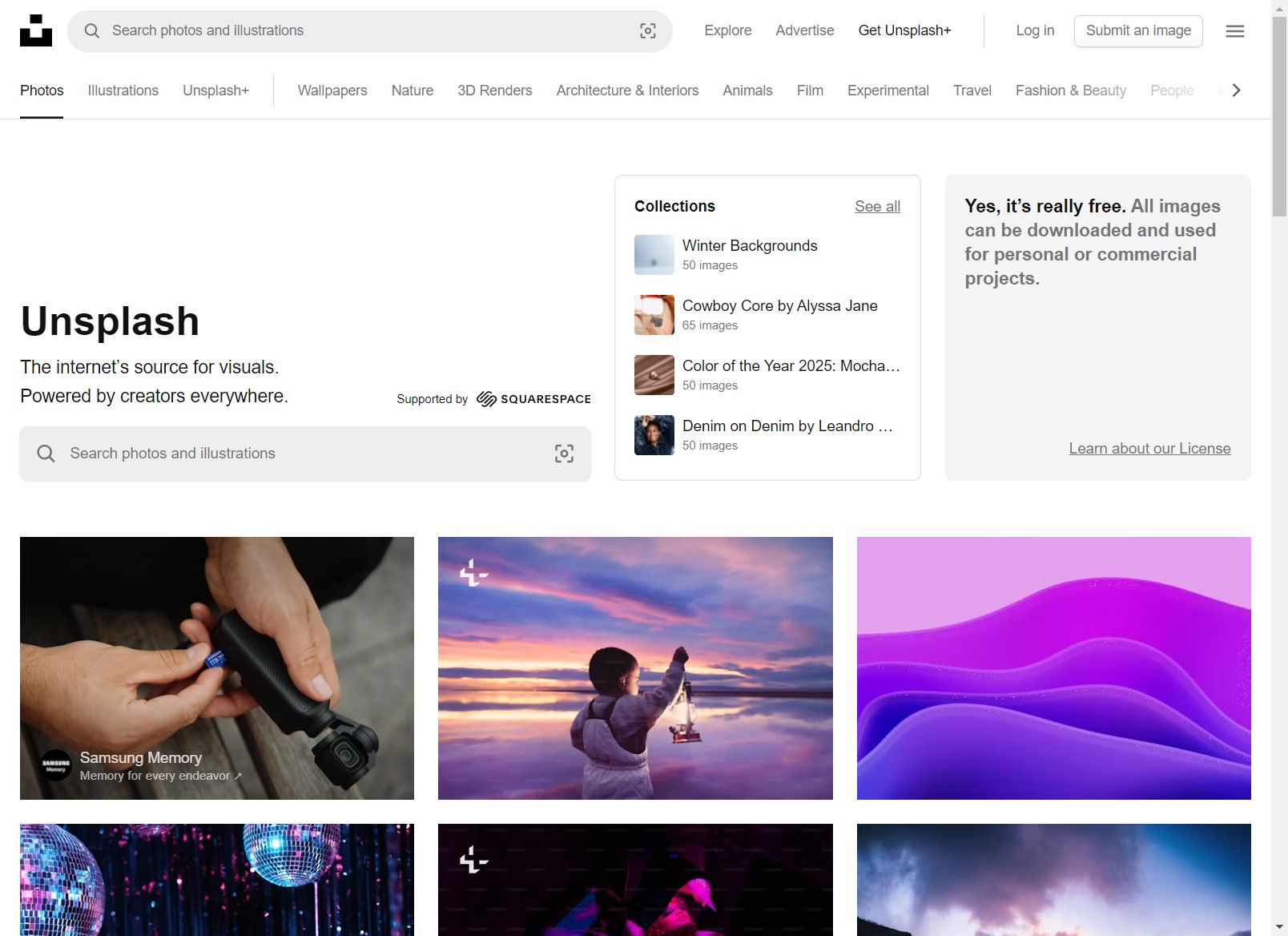Go to the Explore page
Viewport: 1288px width, 936px height.
pyautogui.click(x=728, y=30)
